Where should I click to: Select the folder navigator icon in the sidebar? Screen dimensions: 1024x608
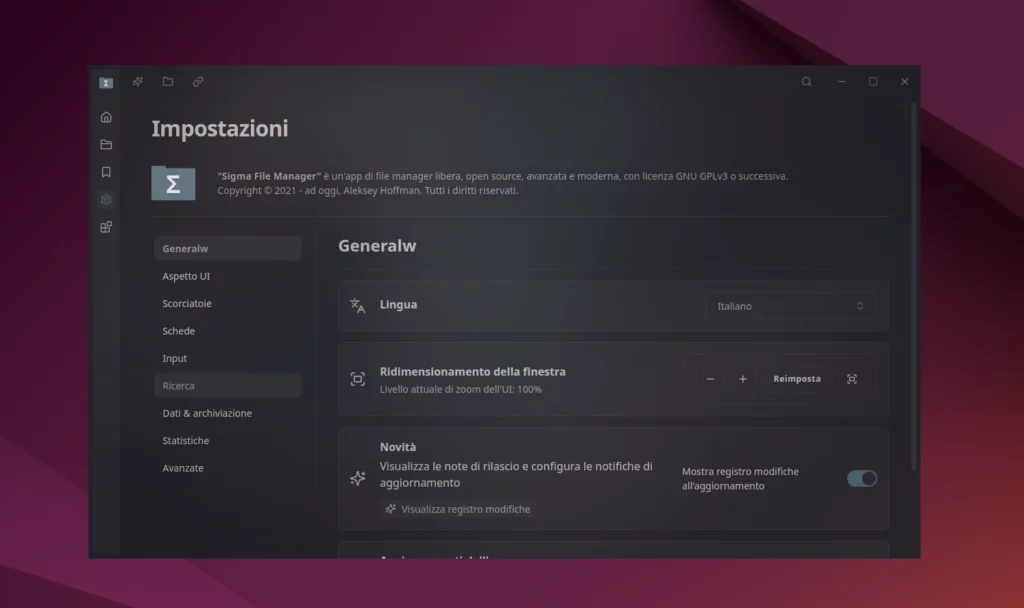[x=105, y=144]
